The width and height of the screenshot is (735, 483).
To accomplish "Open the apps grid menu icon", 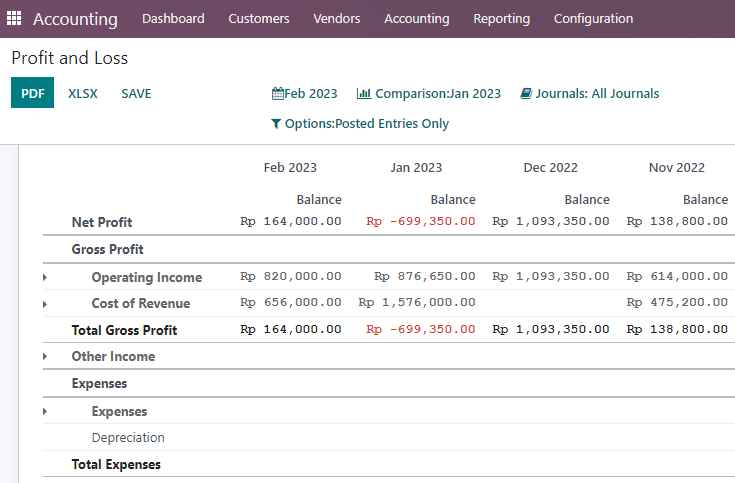I will (14, 18).
